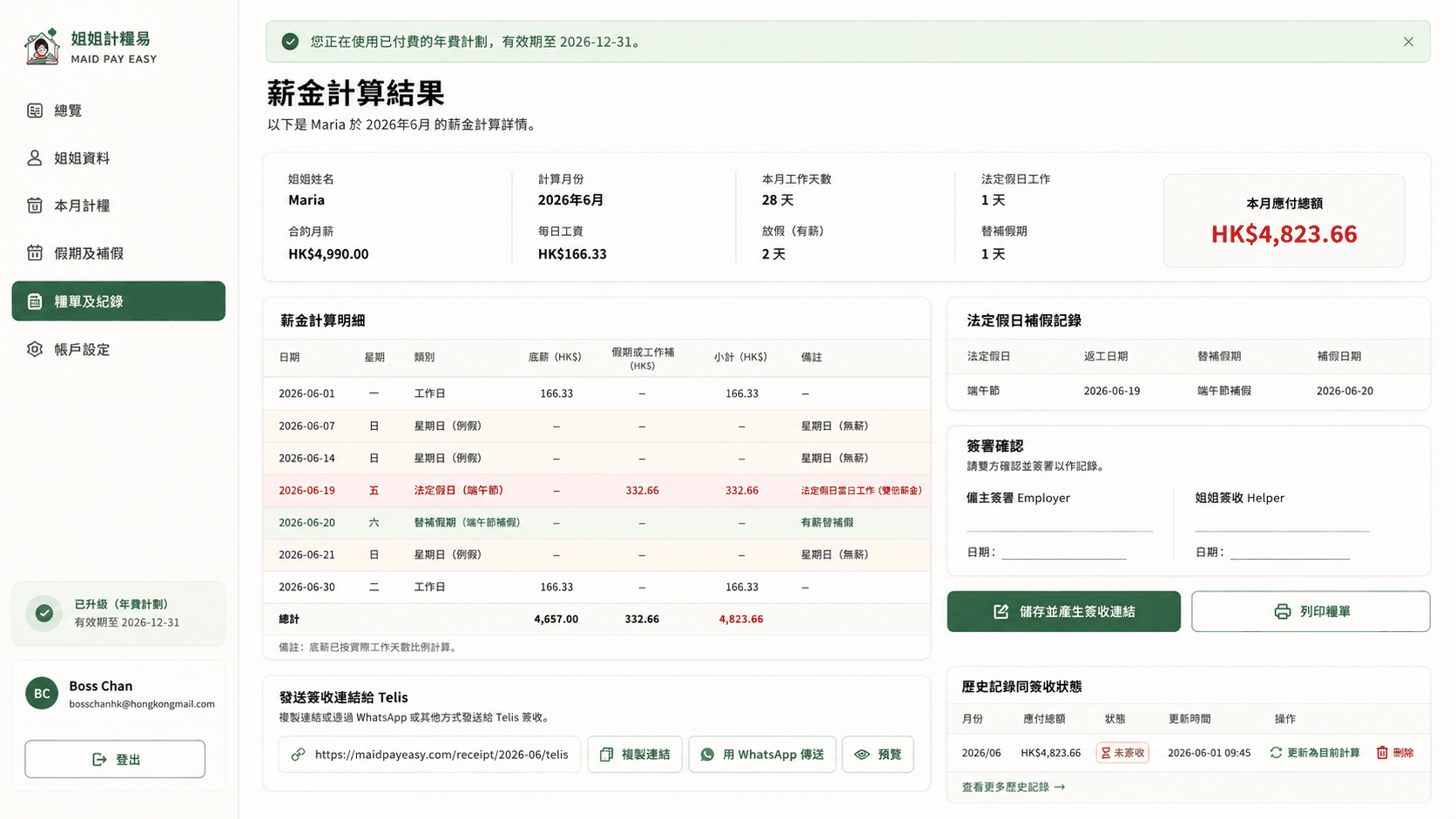The height and width of the screenshot is (819, 1456).
Task: Dismiss the annual plan notification banner
Action: click(1408, 42)
